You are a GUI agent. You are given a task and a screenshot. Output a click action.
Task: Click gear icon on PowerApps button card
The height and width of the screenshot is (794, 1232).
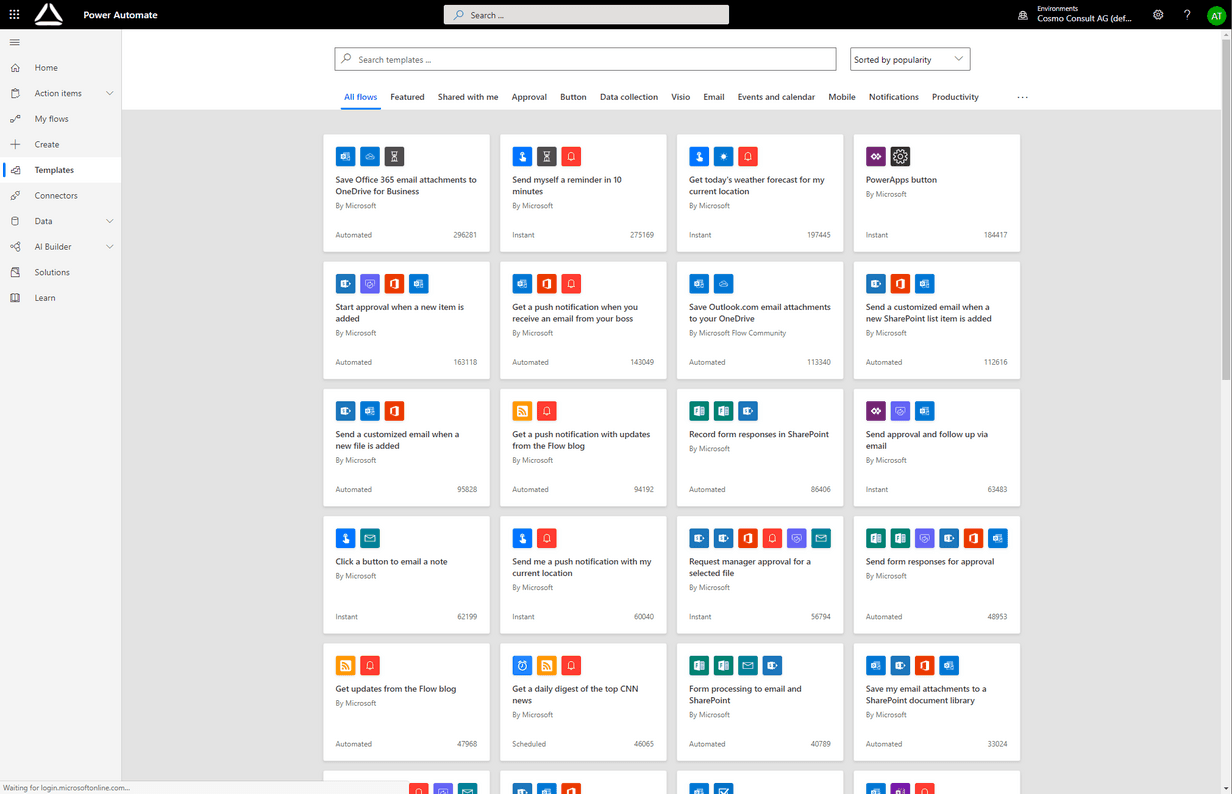pos(900,157)
